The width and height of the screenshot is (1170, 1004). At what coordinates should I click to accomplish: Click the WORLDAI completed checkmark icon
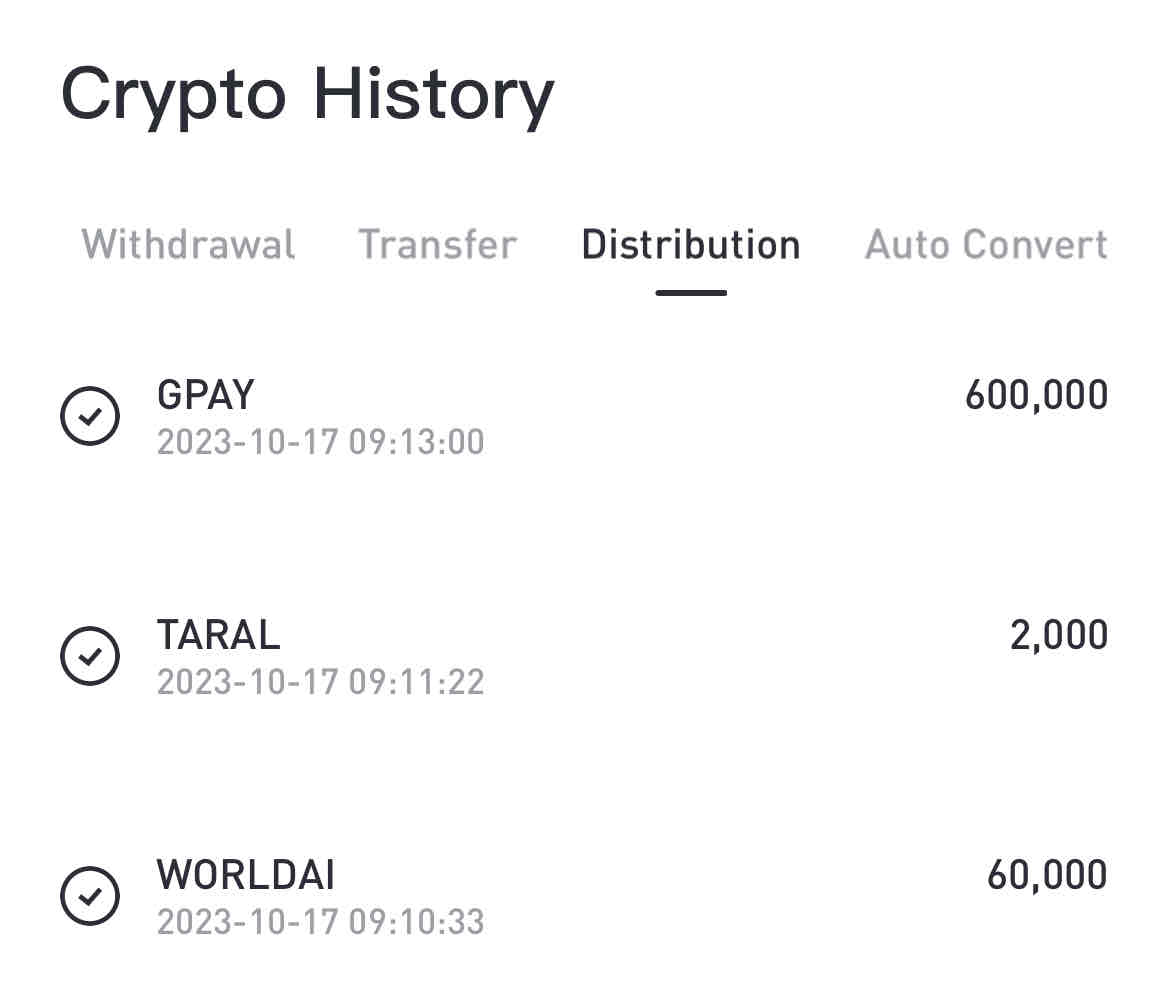point(90,896)
